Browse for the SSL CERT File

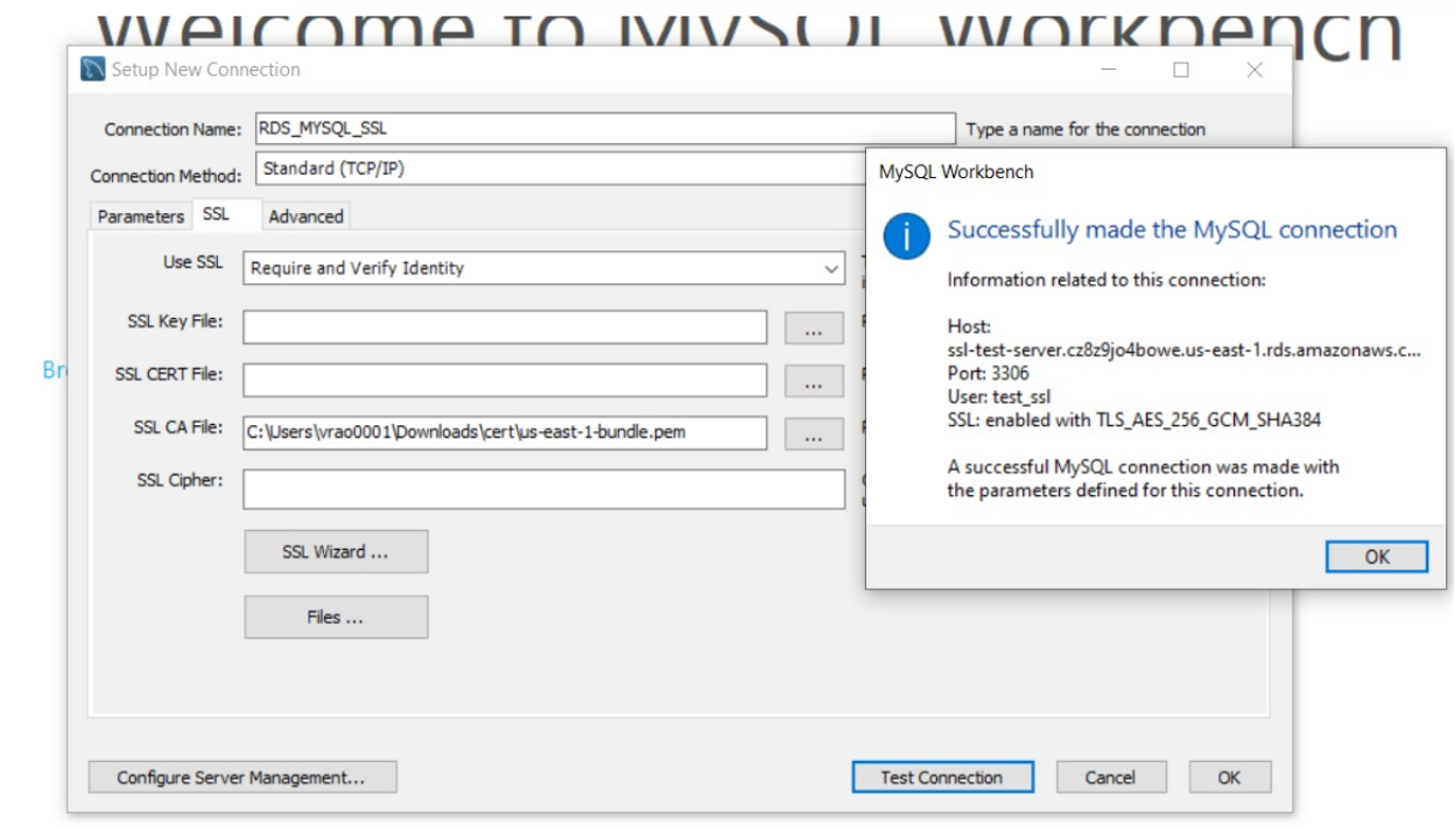point(814,380)
